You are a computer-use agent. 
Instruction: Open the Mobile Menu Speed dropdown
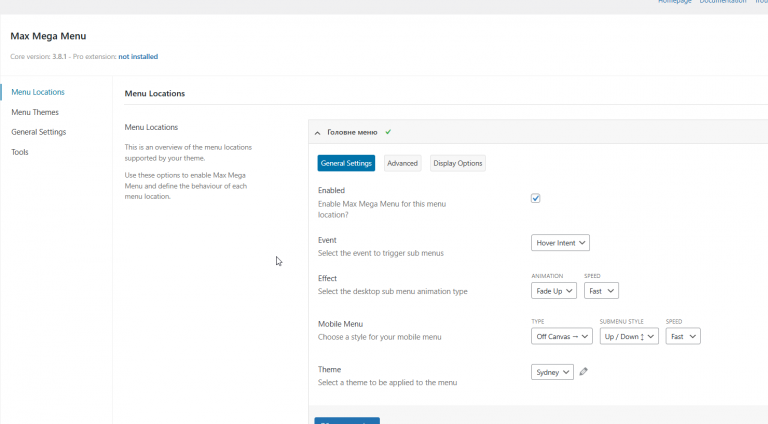pyautogui.click(x=682, y=336)
